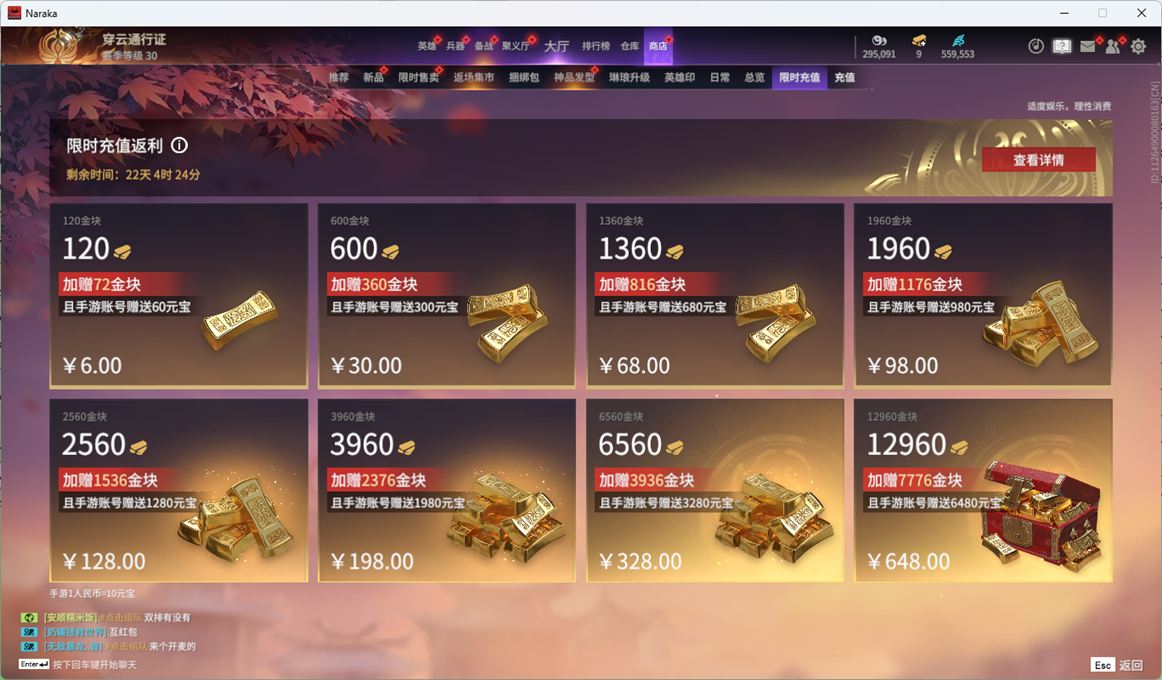Click the red 查看详情 button

pyautogui.click(x=1038, y=159)
